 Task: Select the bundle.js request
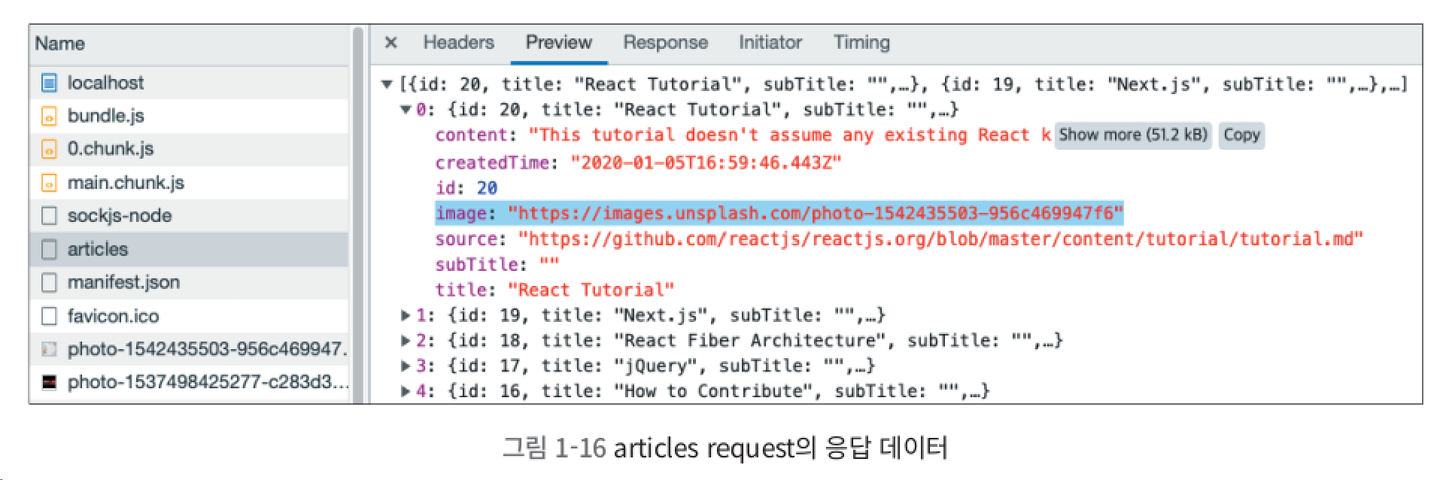click(x=189, y=116)
